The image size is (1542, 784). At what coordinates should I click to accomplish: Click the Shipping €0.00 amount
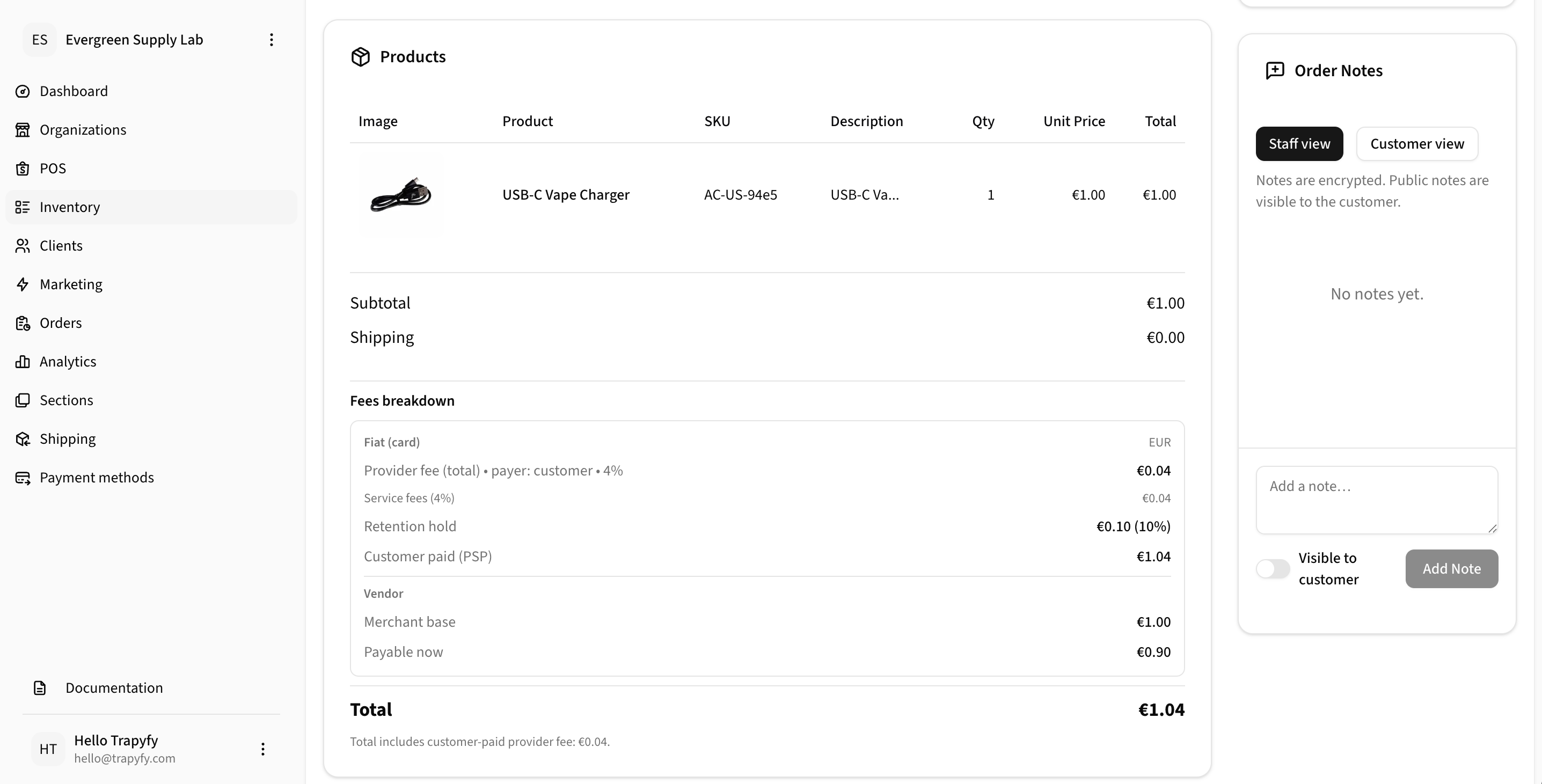click(x=1165, y=338)
